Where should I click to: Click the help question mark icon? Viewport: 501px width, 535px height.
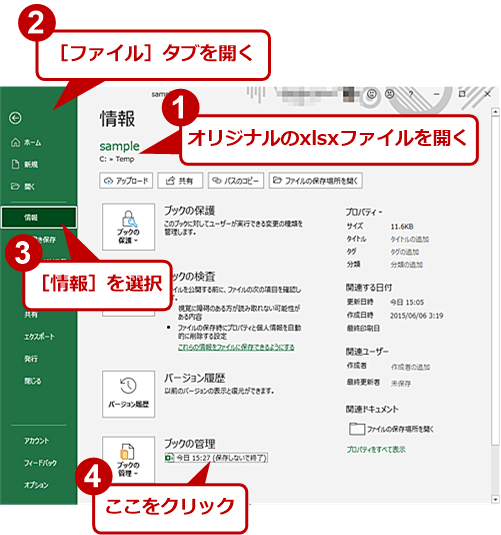click(411, 94)
